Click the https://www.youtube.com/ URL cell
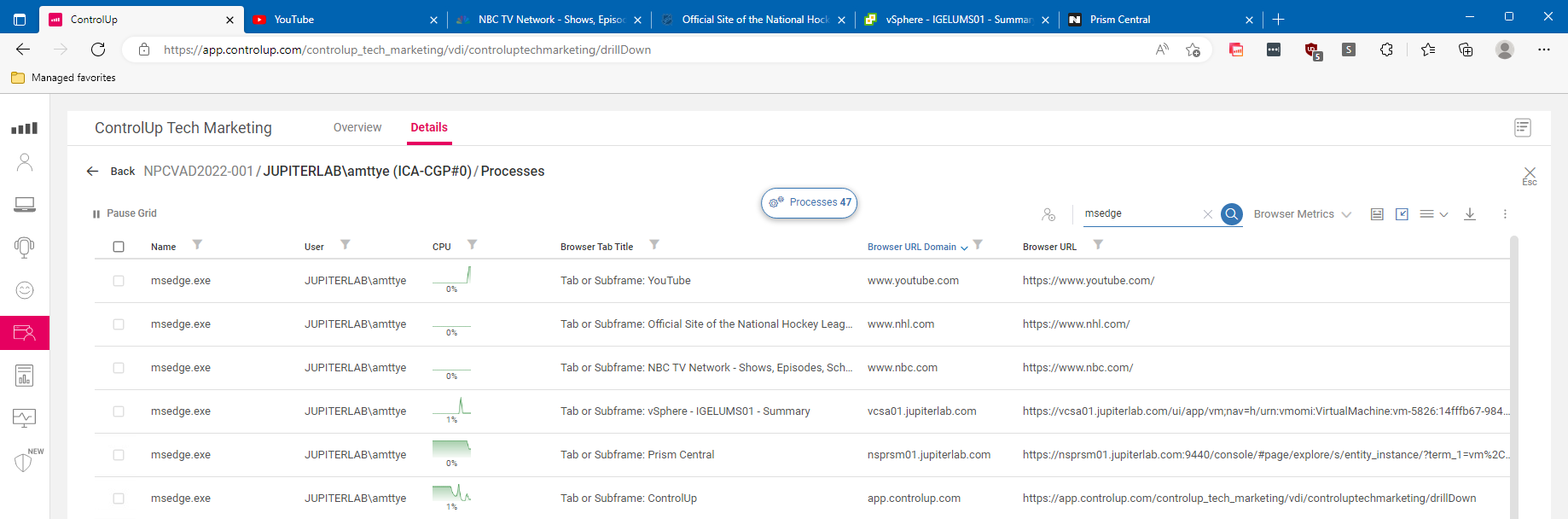1568x519 pixels. tap(1089, 281)
